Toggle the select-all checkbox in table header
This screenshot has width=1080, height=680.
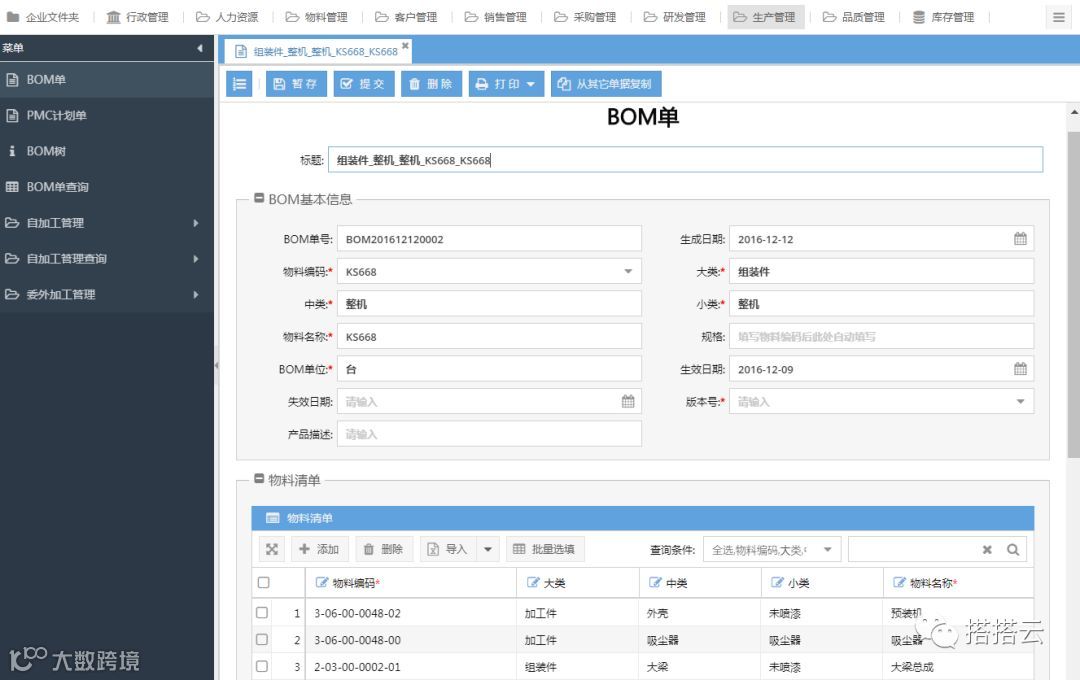pos(263,583)
